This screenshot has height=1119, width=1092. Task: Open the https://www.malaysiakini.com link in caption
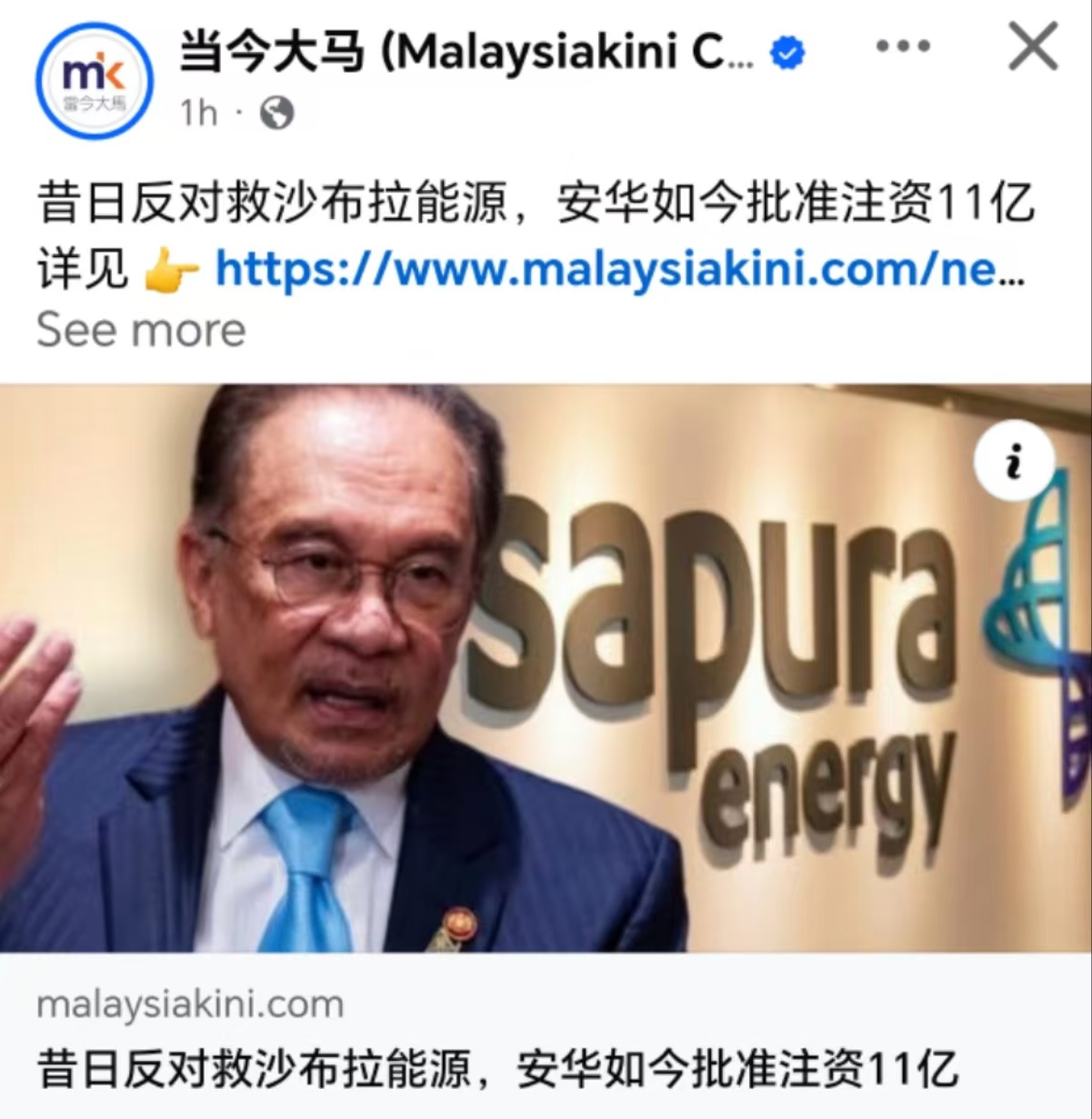pyautogui.click(x=620, y=268)
